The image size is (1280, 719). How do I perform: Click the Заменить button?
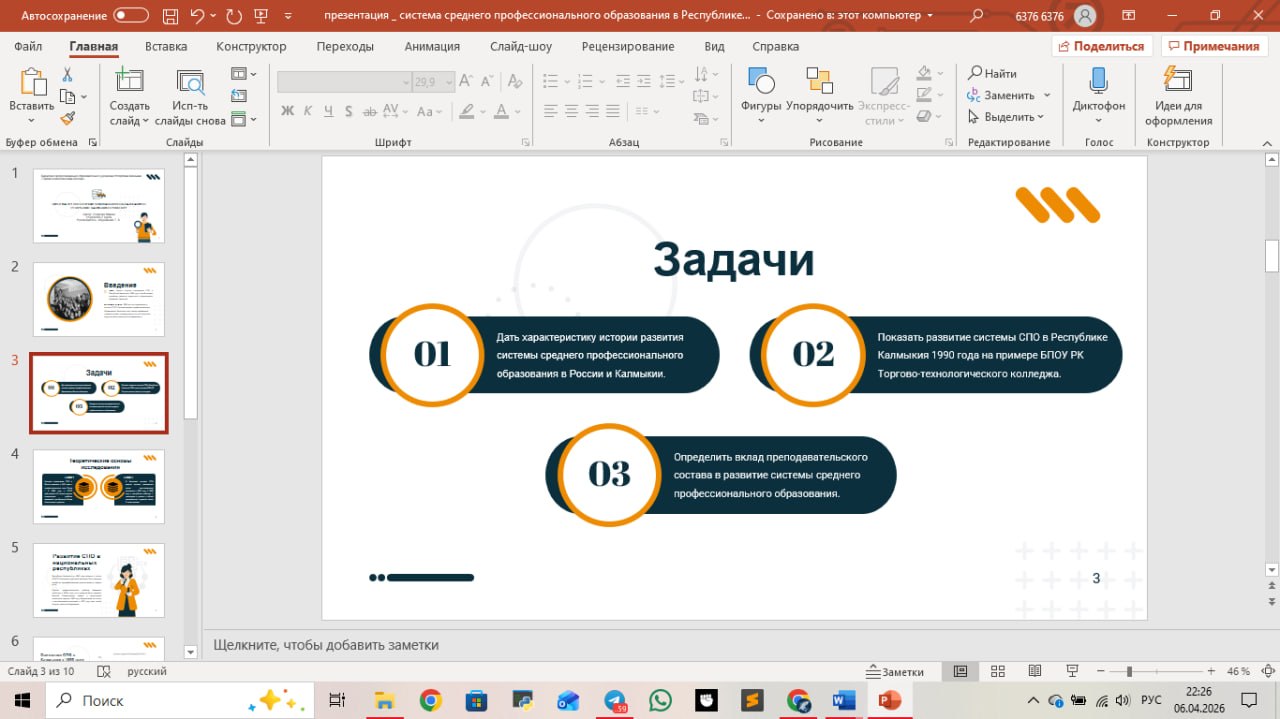tap(1001, 95)
